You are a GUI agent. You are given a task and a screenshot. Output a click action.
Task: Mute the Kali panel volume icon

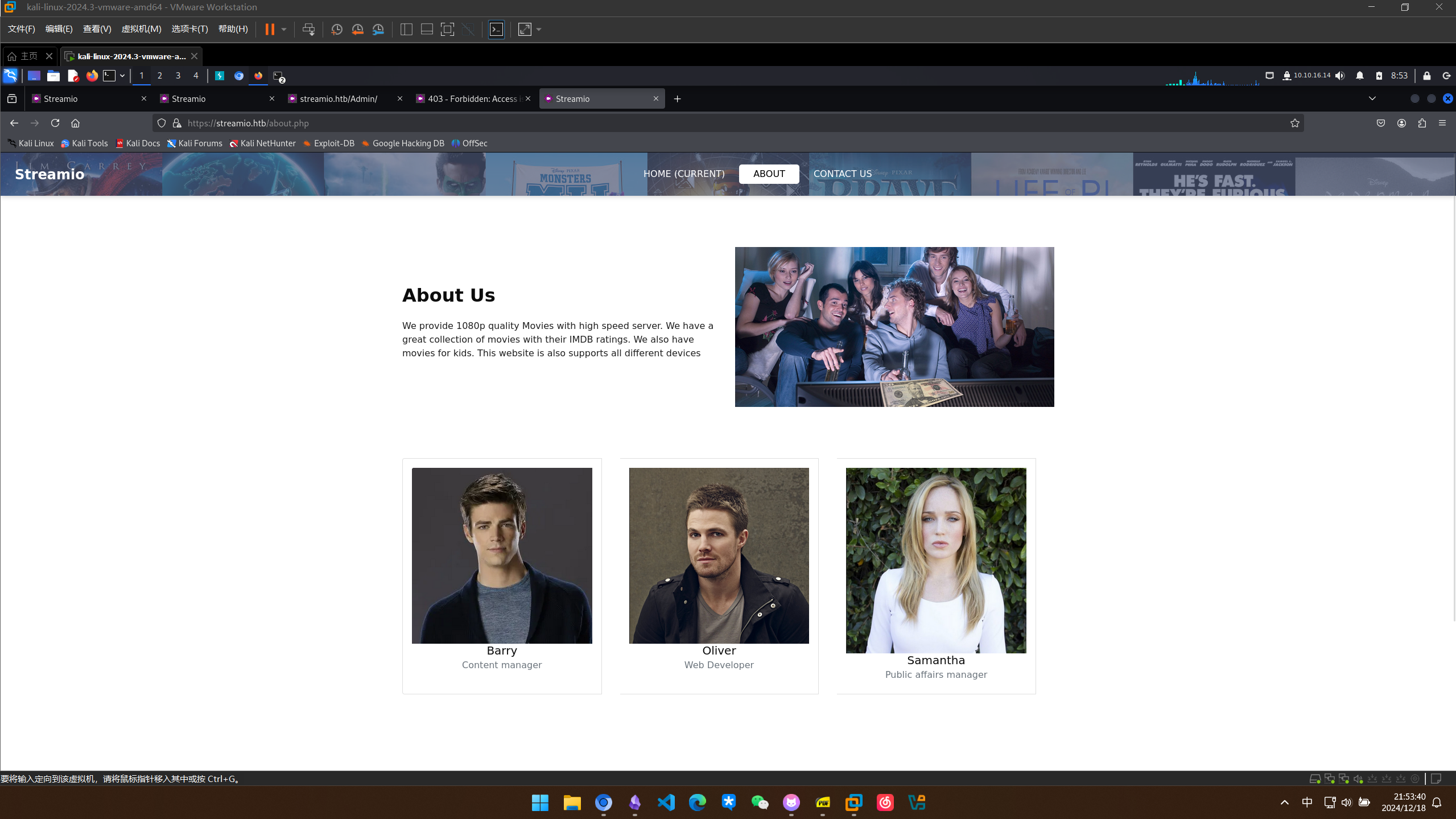1340,76
